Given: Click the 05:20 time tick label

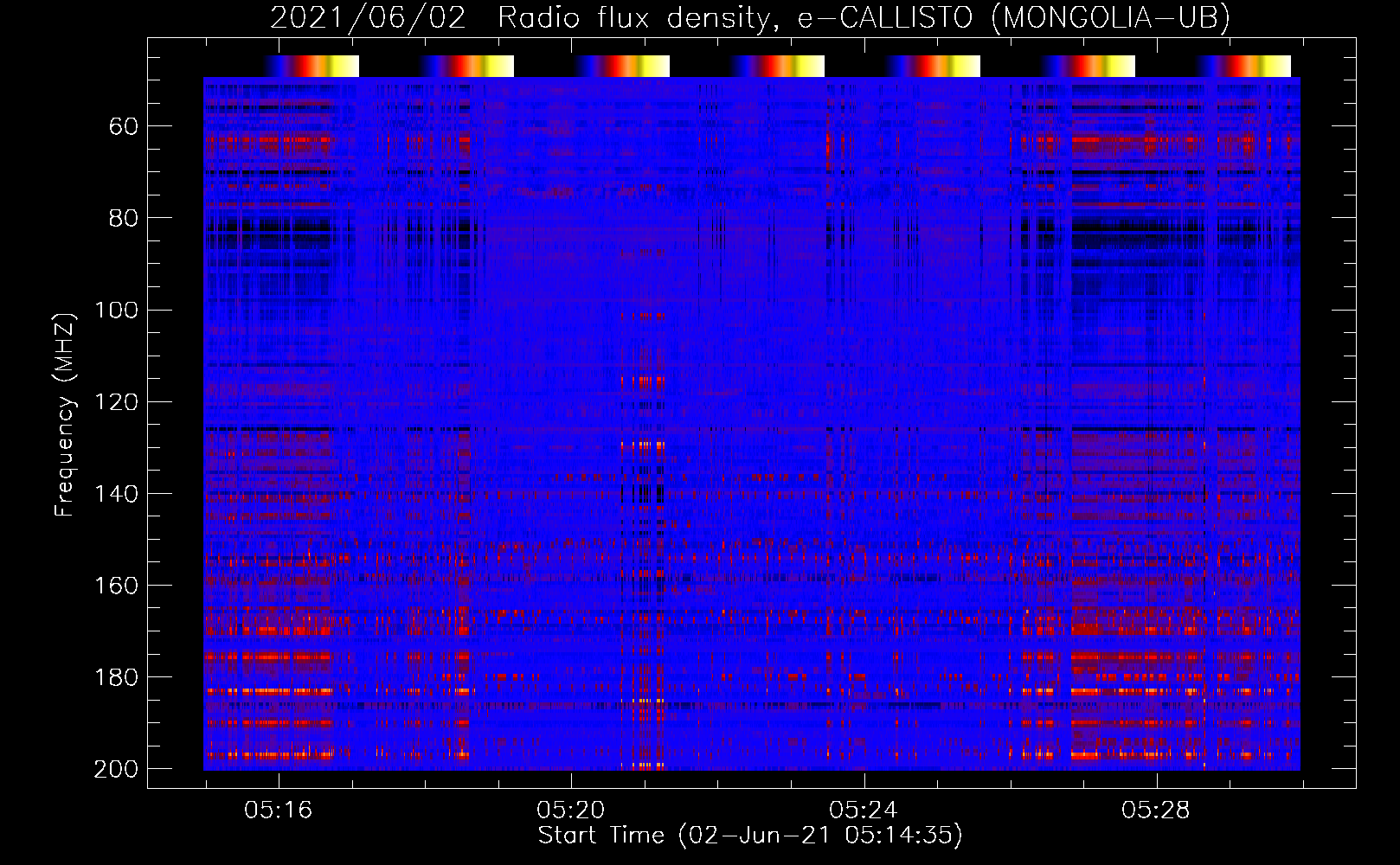Looking at the screenshot, I should (x=570, y=811).
